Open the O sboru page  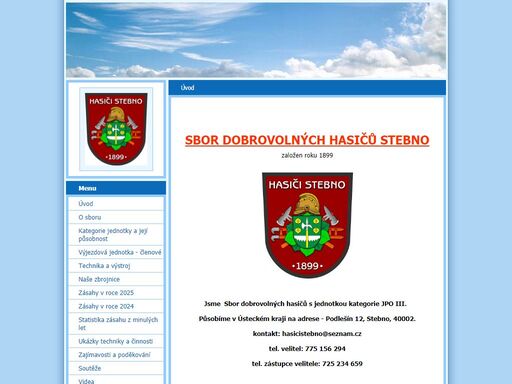coord(90,217)
